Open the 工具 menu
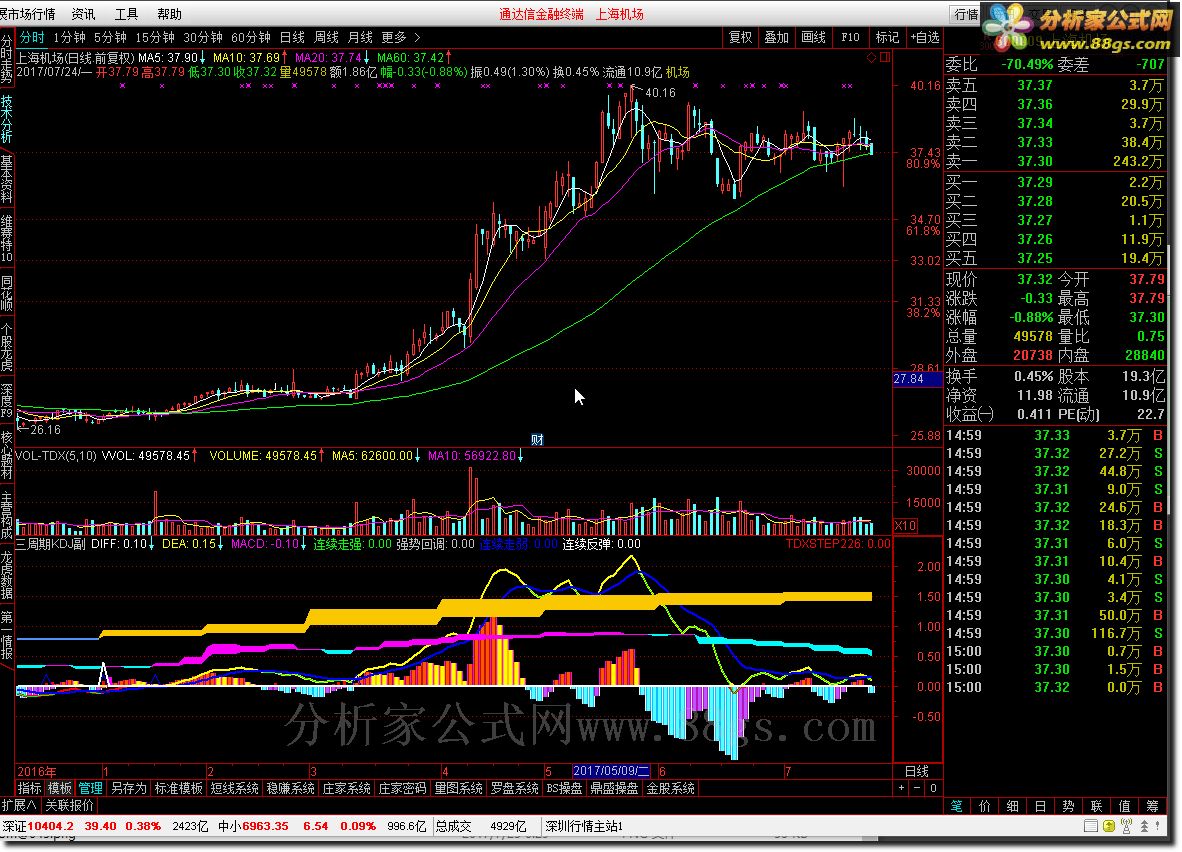This screenshot has width=1182, height=852. 126,14
